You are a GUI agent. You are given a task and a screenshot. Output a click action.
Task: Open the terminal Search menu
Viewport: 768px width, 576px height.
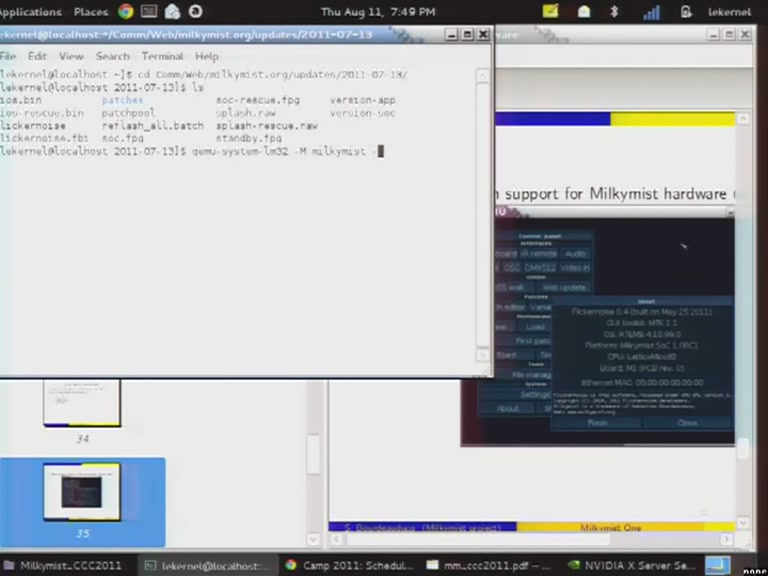112,56
